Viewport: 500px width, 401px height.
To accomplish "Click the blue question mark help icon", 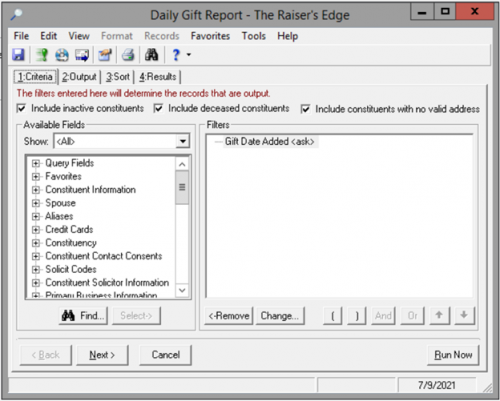I will pos(176,55).
